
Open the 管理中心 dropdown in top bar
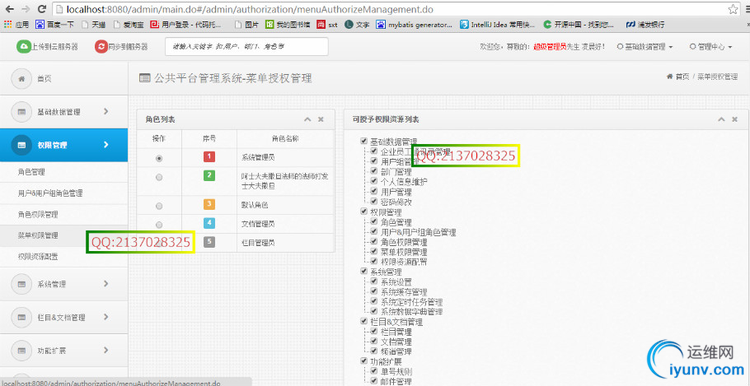coord(711,47)
